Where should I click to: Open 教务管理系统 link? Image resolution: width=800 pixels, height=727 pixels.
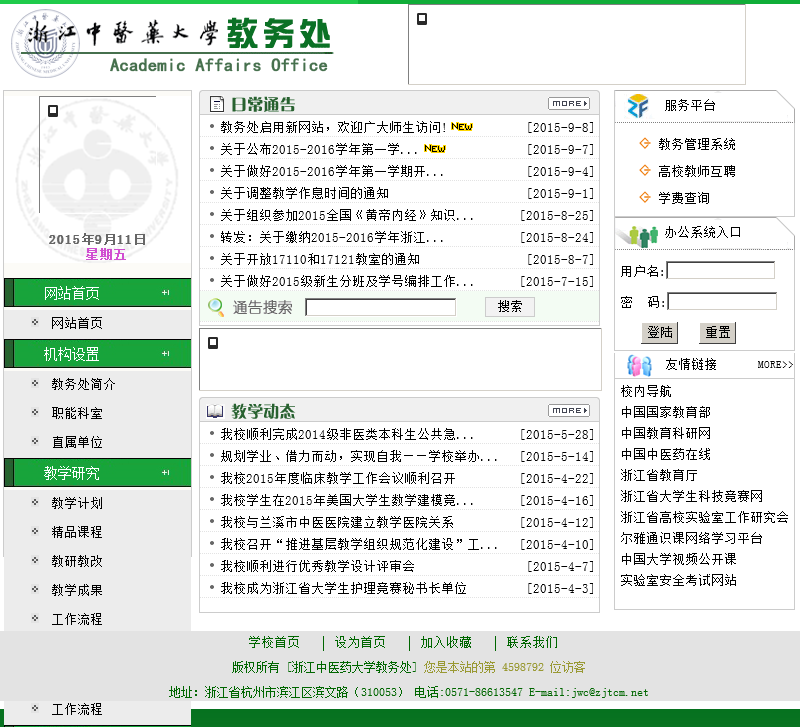697,144
